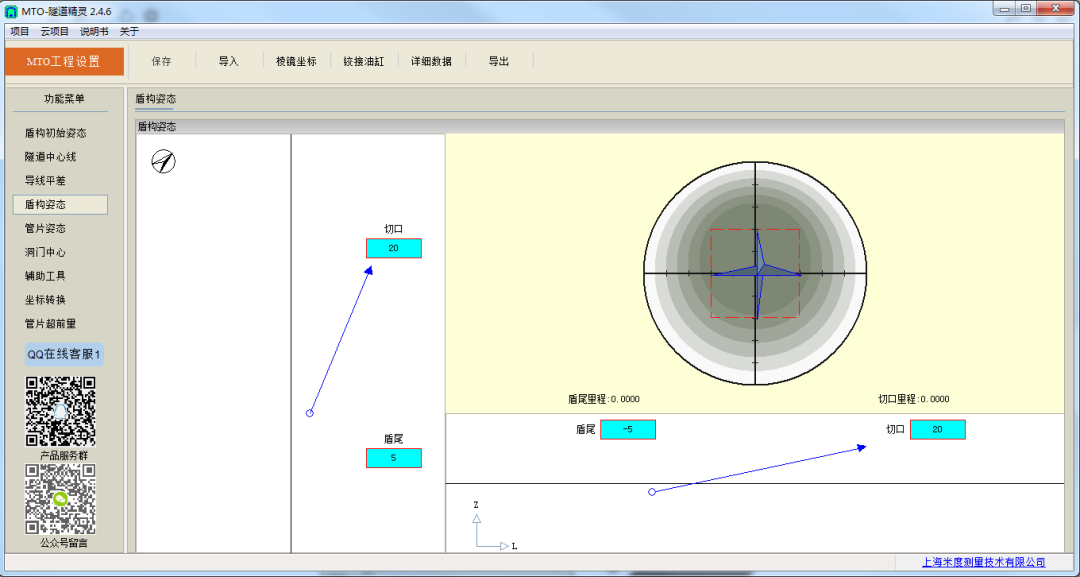This screenshot has width=1080, height=577.
Task: Select 隧道中心线 in the function menu
Action: (51, 157)
